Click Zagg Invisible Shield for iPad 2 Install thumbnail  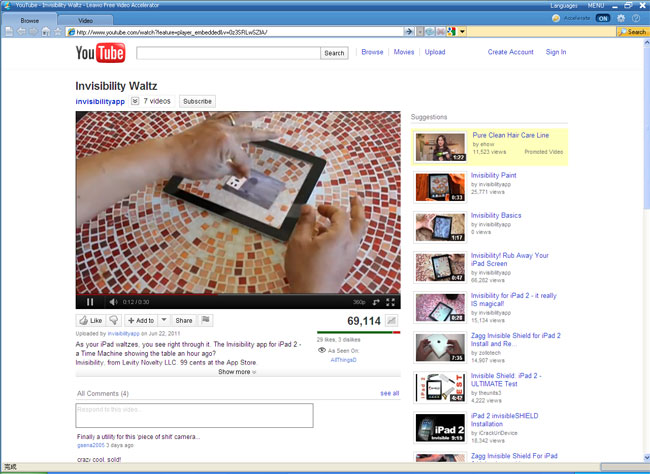pyautogui.click(x=440, y=348)
